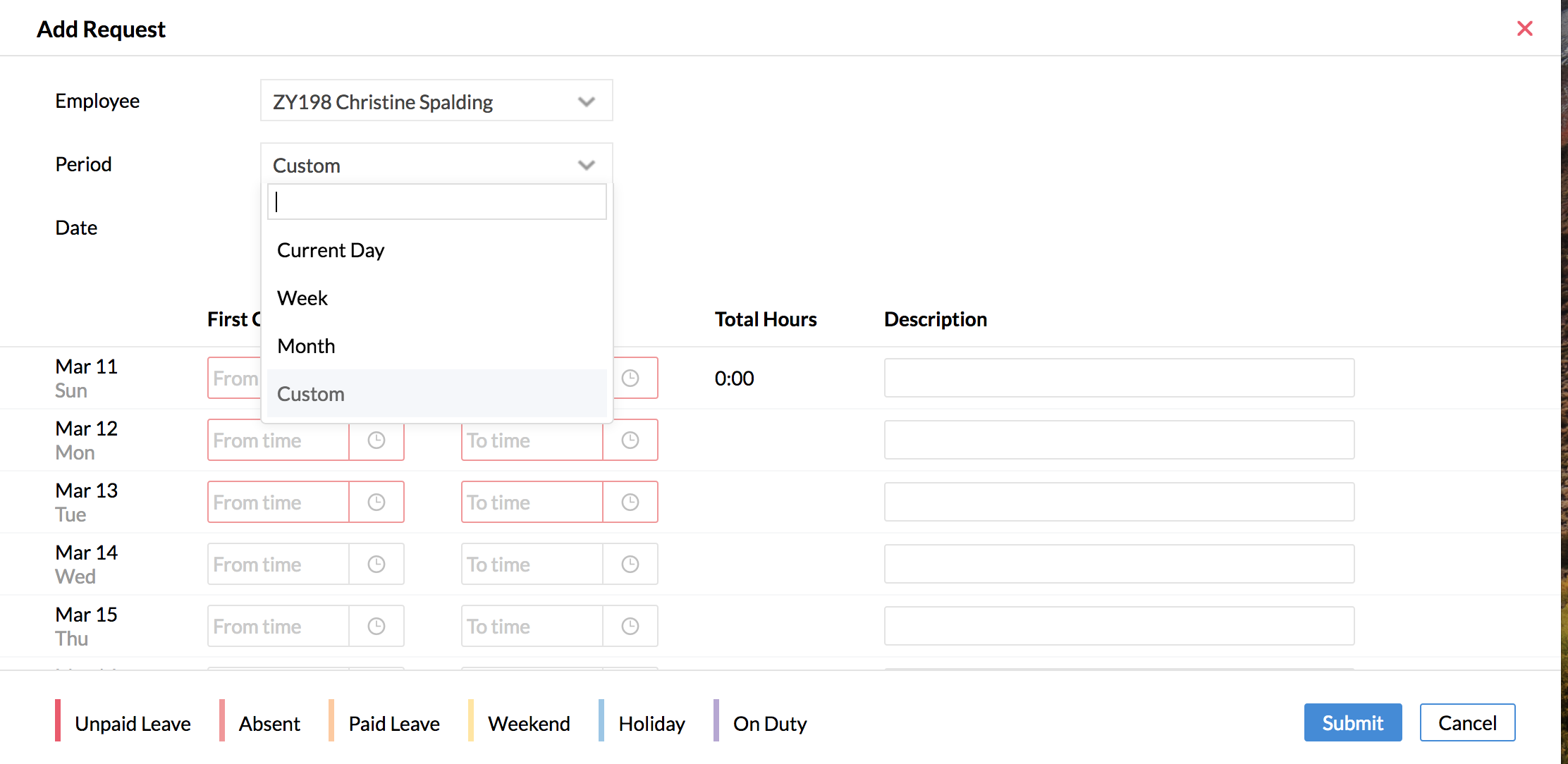Click clock icon for Mar 11 To time
The image size is (1568, 764).
[630, 378]
